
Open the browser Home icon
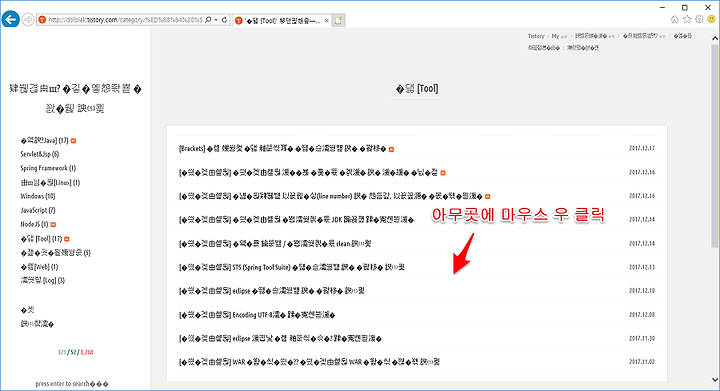(675, 19)
